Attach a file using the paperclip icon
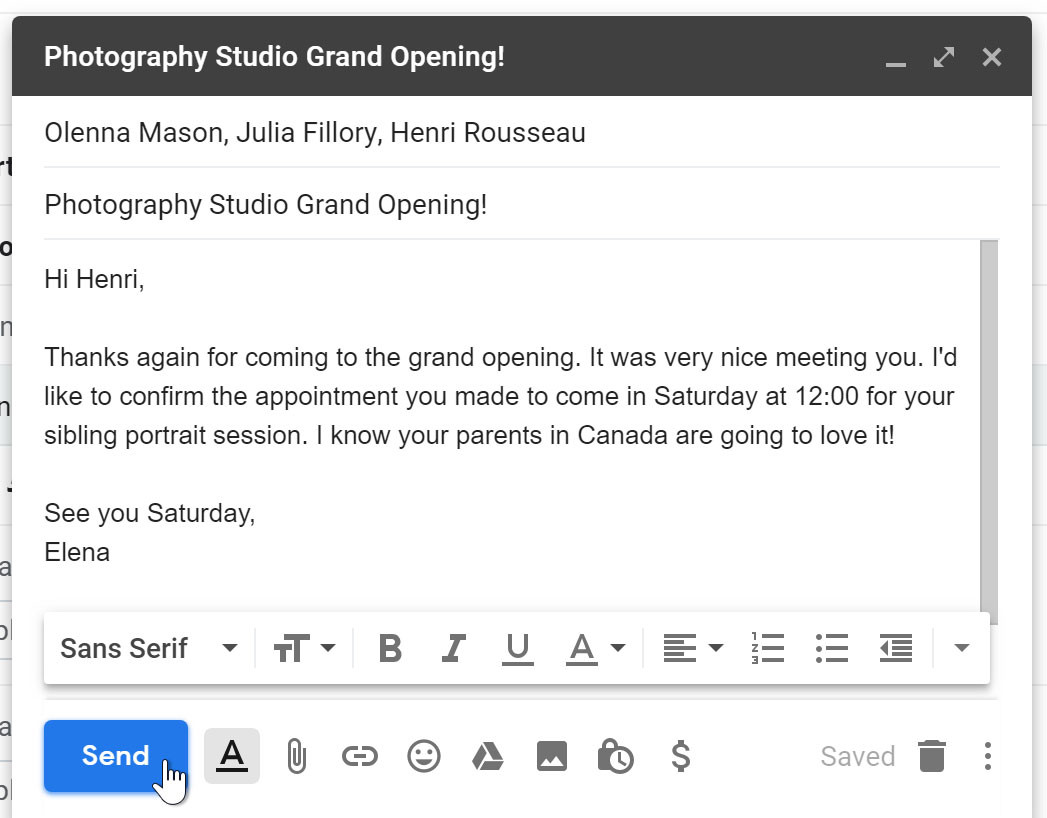 point(297,757)
